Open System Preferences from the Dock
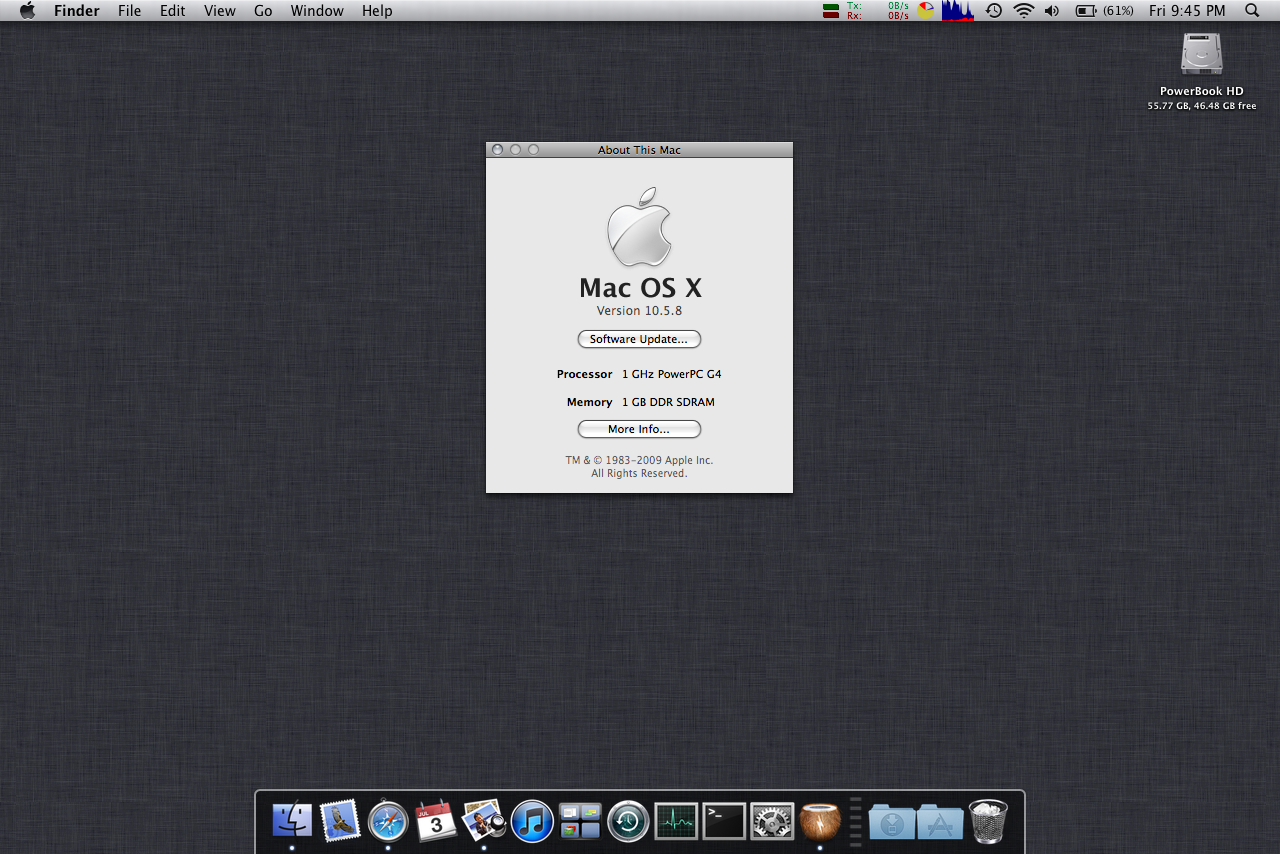 772,821
